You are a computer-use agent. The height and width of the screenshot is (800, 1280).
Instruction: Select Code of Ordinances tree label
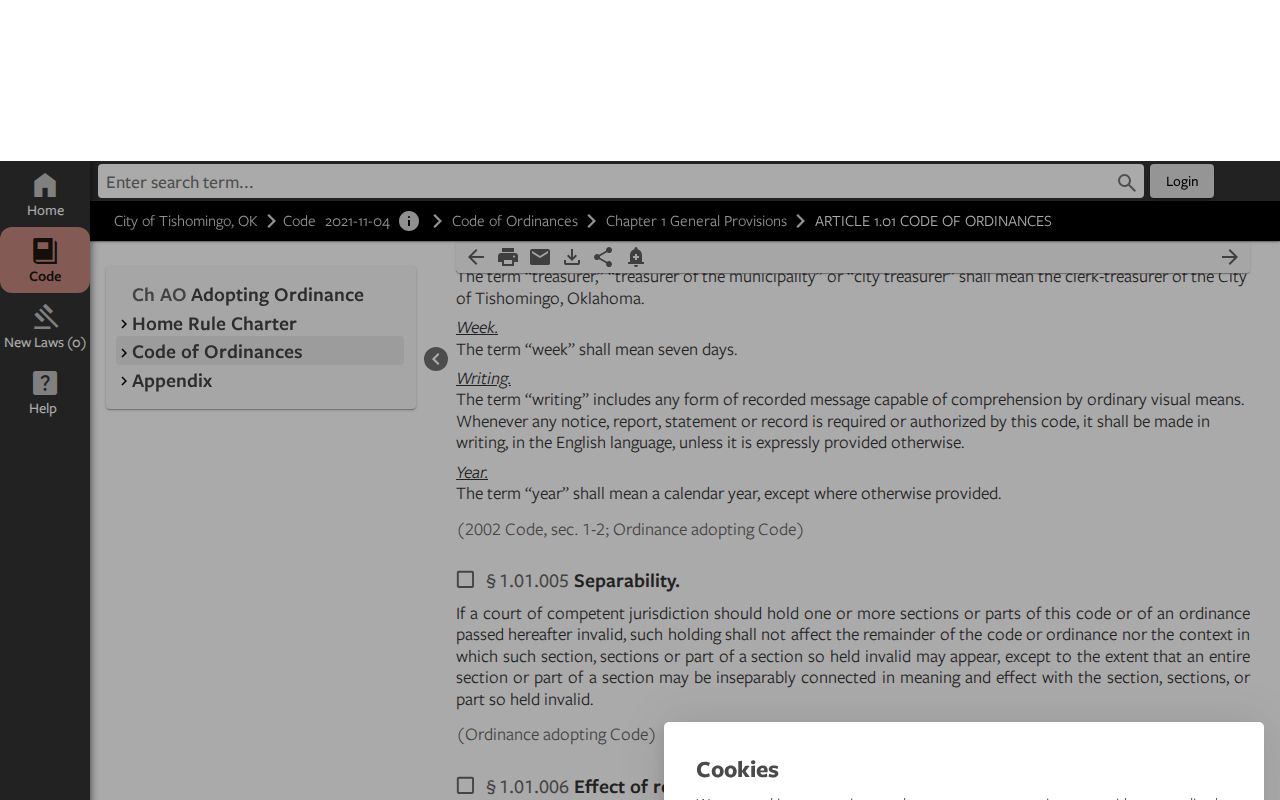217,352
